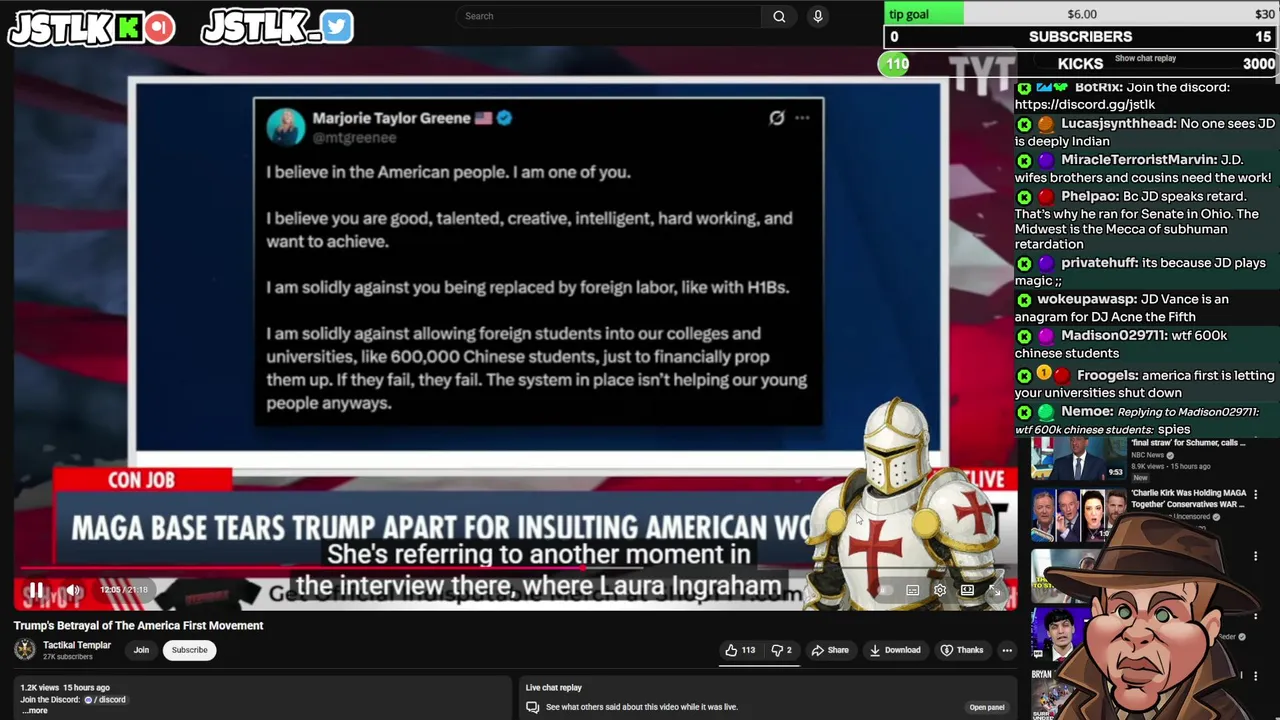
Task: Click the Join membership button
Action: (141, 650)
